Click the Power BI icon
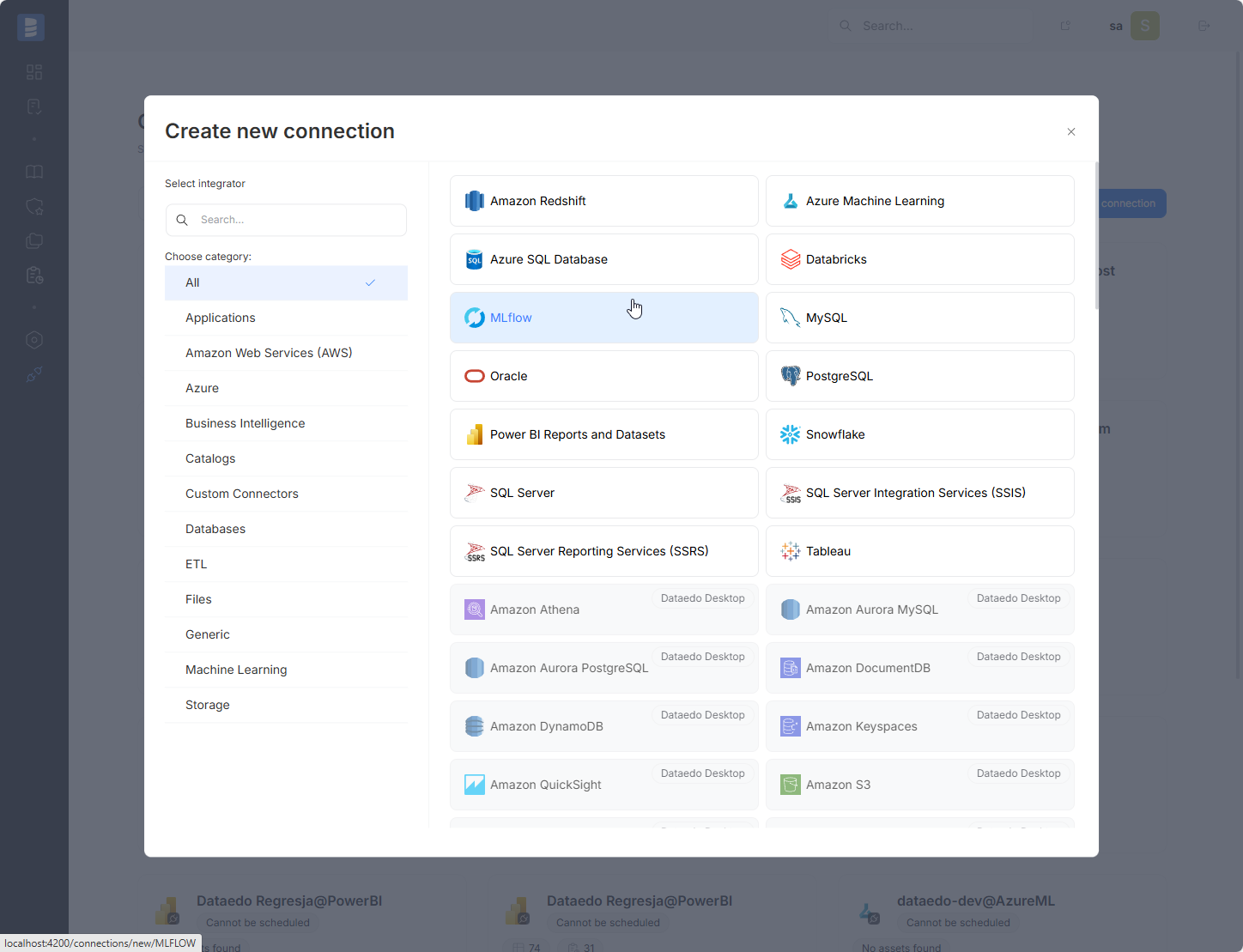This screenshot has width=1243, height=952. [474, 434]
